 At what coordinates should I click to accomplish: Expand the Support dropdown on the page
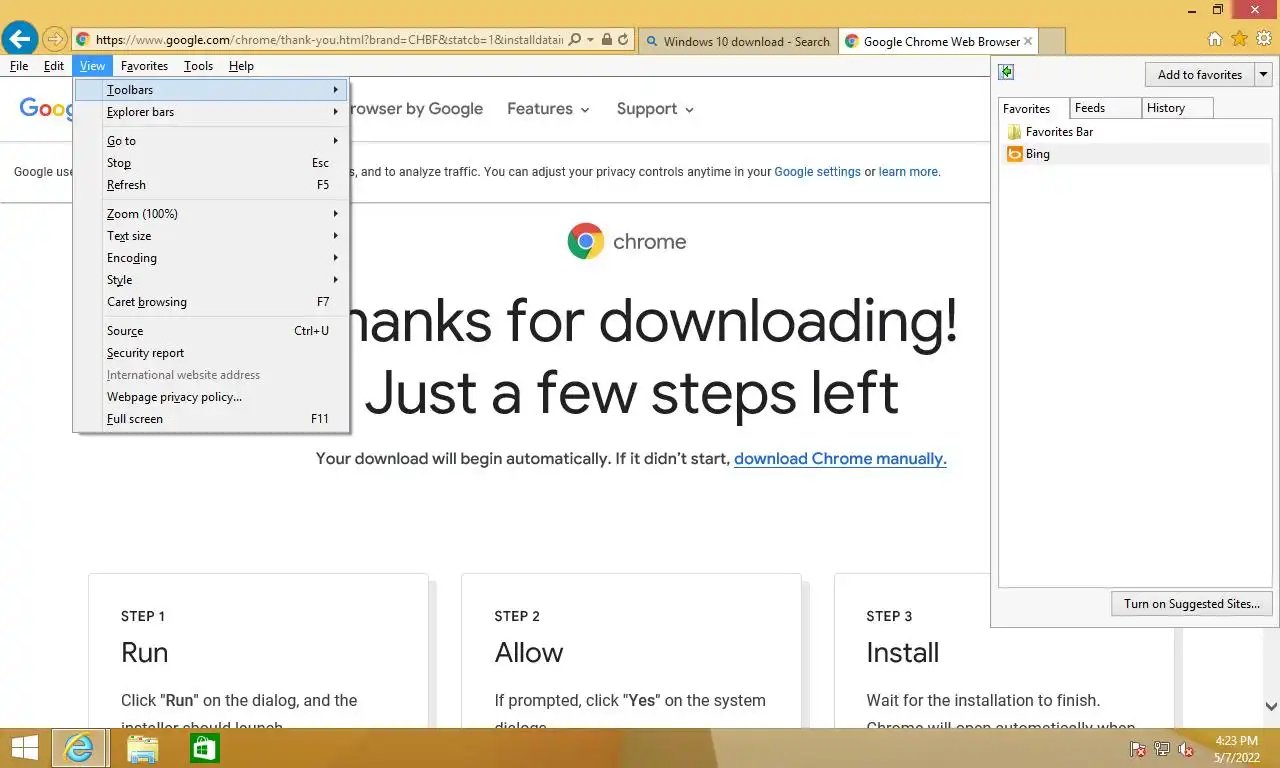click(x=655, y=109)
